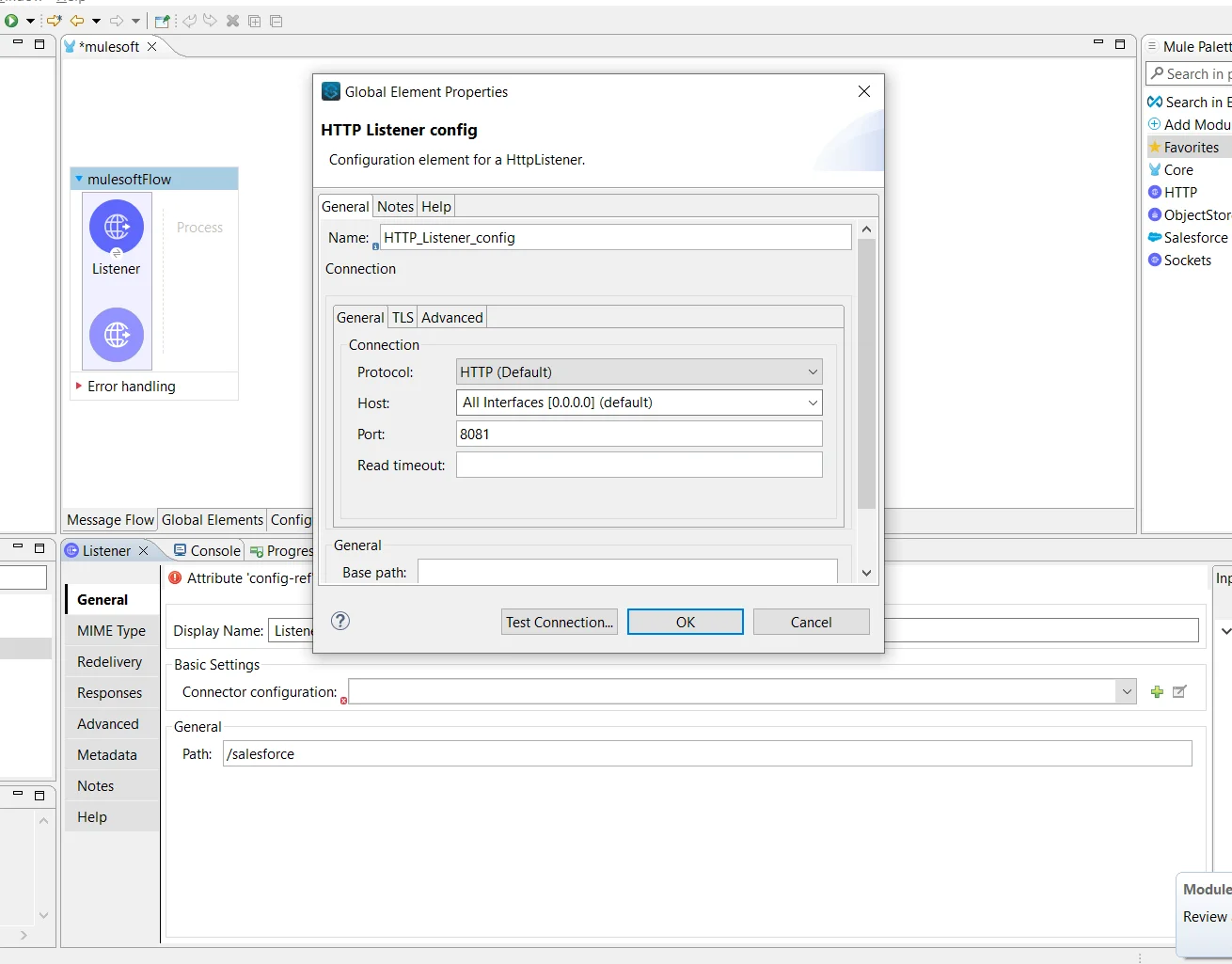Open the Connector configuration dropdown
Screen dimensions: 1232x964
coord(1127,691)
